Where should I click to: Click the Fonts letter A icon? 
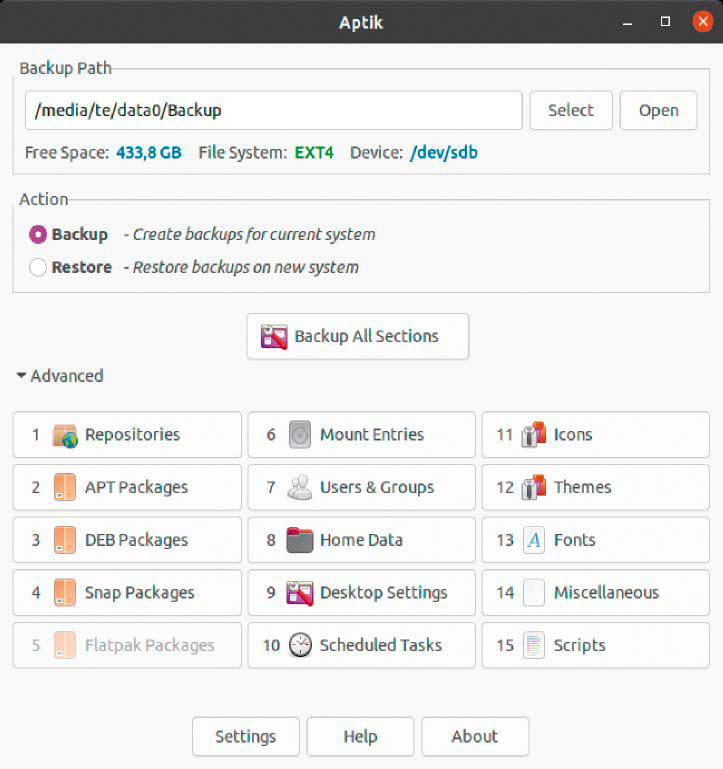(x=534, y=540)
